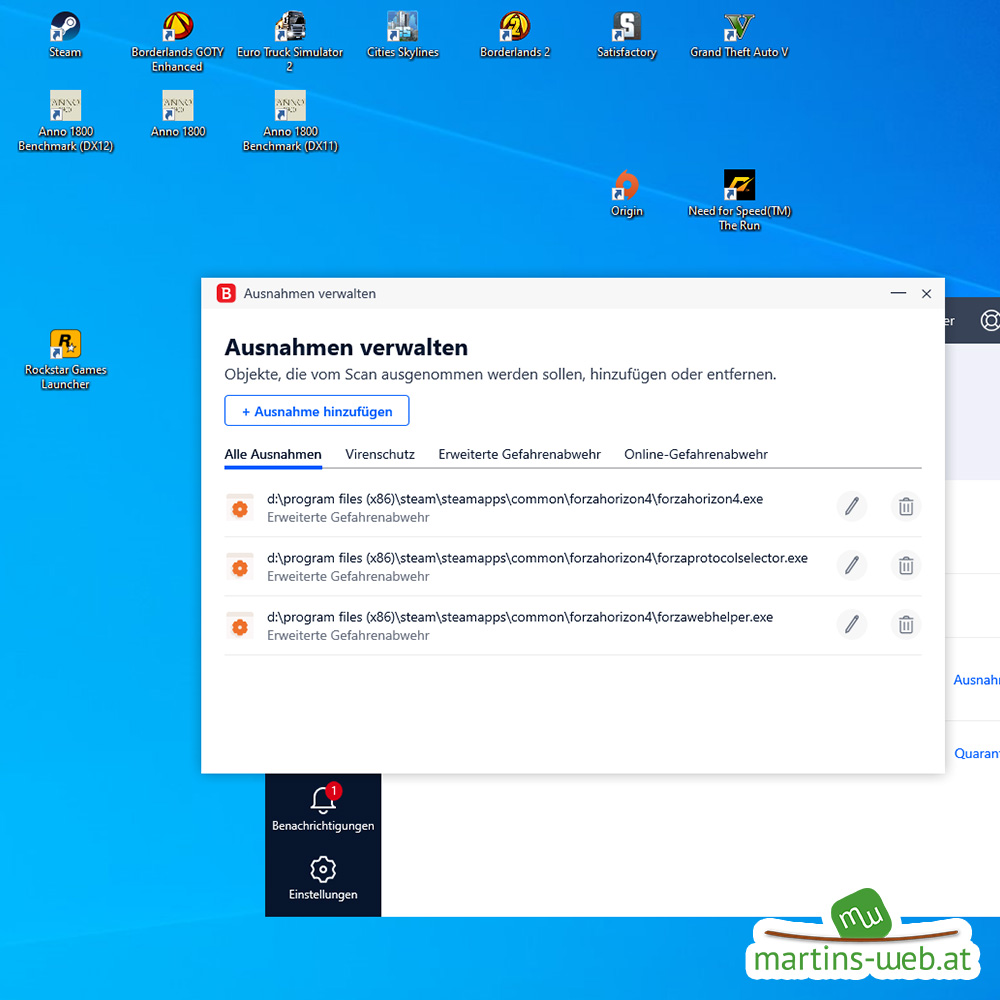
Task: Open Rockstar Games Launcher shortcut
Action: (65, 360)
